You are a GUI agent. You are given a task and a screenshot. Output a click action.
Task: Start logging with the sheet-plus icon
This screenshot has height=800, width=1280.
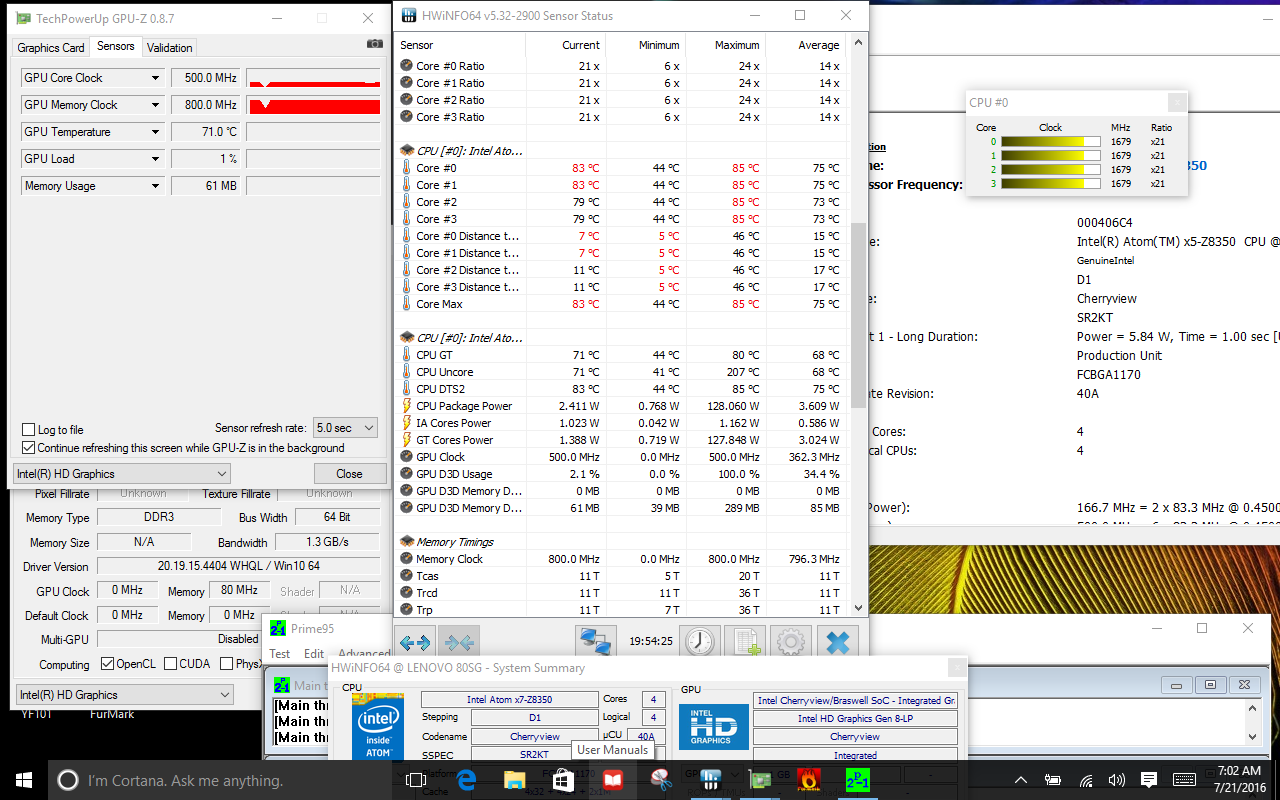[x=744, y=643]
